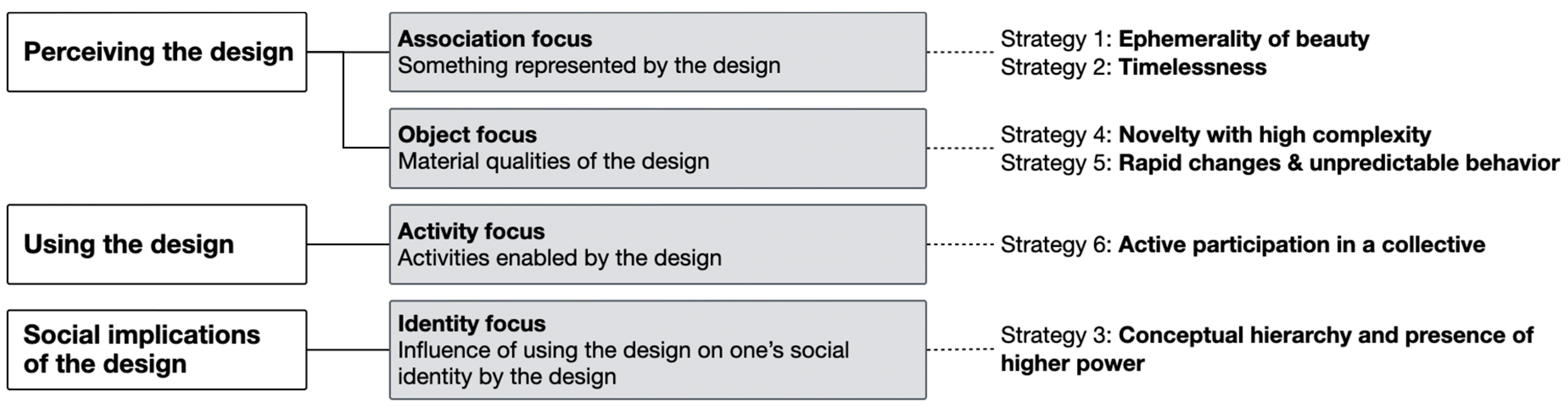Select "Strategy 4: Novelty with high complexity"
The height and width of the screenshot is (411, 1568).
(1216, 134)
